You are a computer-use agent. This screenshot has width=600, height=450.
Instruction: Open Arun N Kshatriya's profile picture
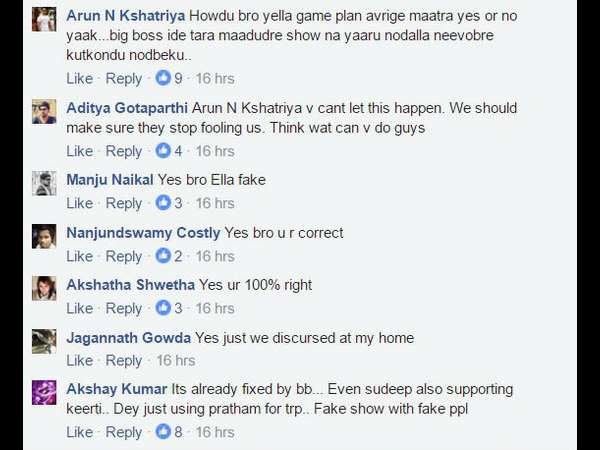pyautogui.click(x=44, y=20)
